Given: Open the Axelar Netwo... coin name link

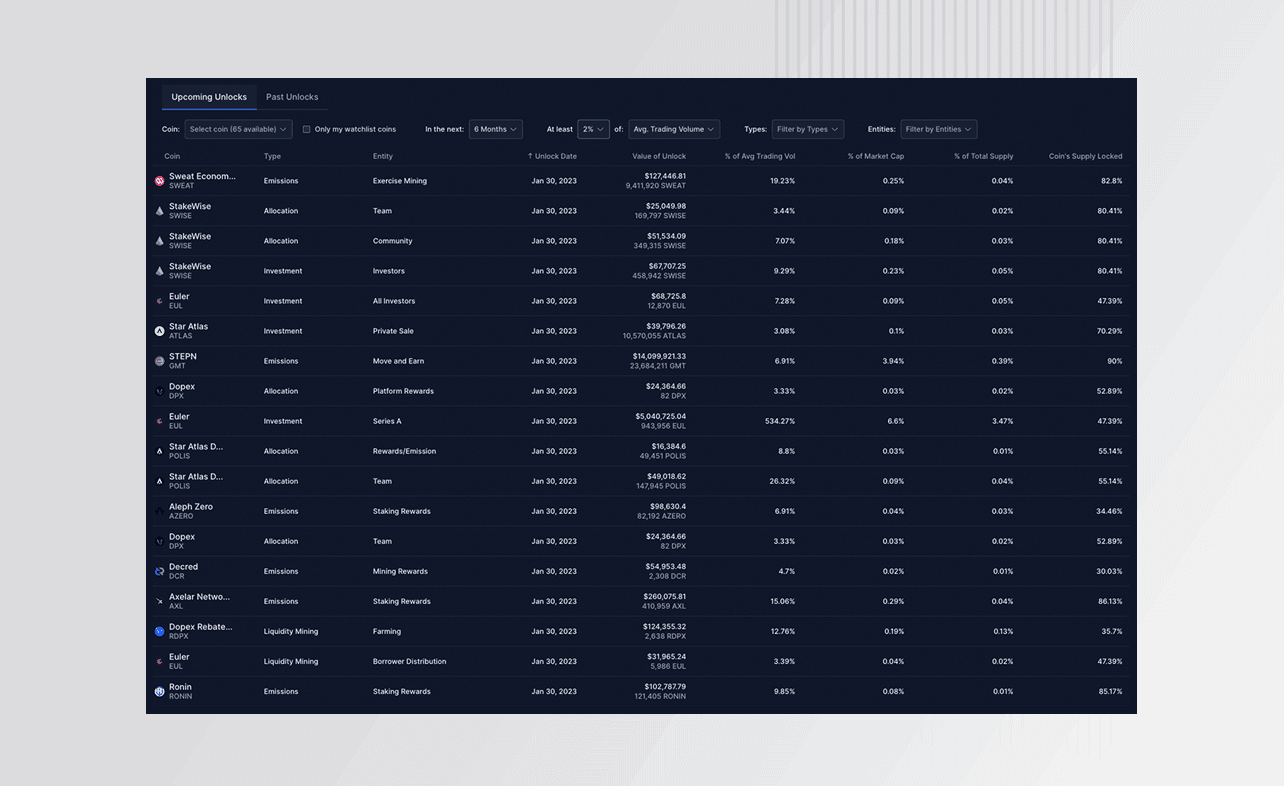Looking at the screenshot, I should (199, 596).
